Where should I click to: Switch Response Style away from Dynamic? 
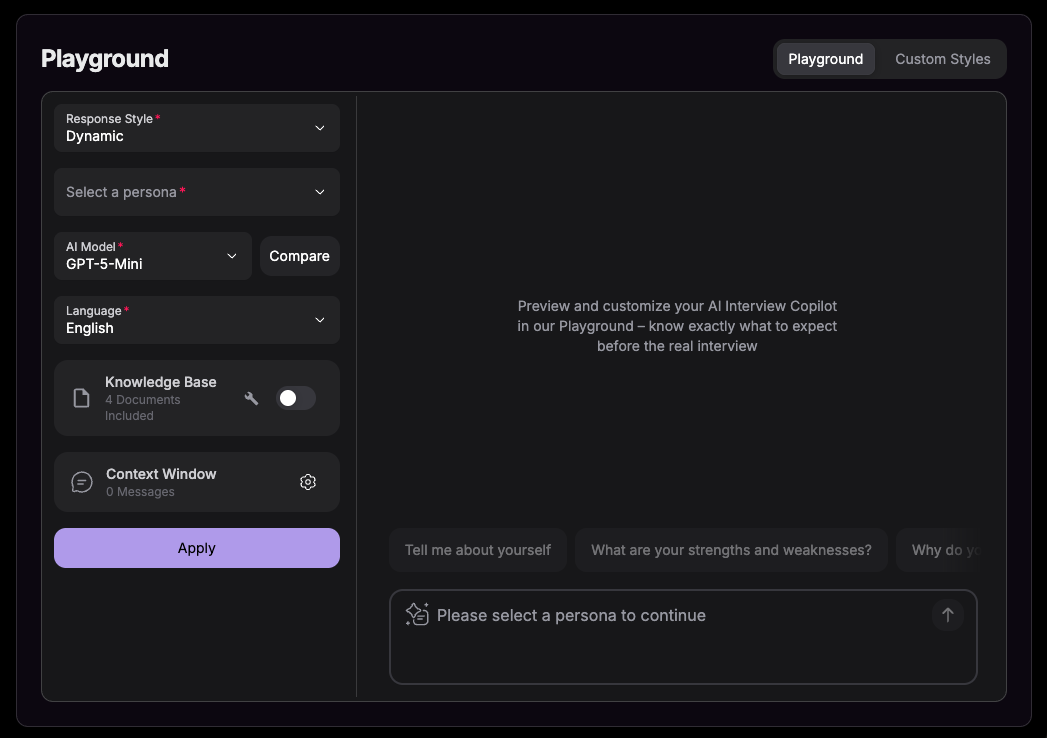(196, 128)
